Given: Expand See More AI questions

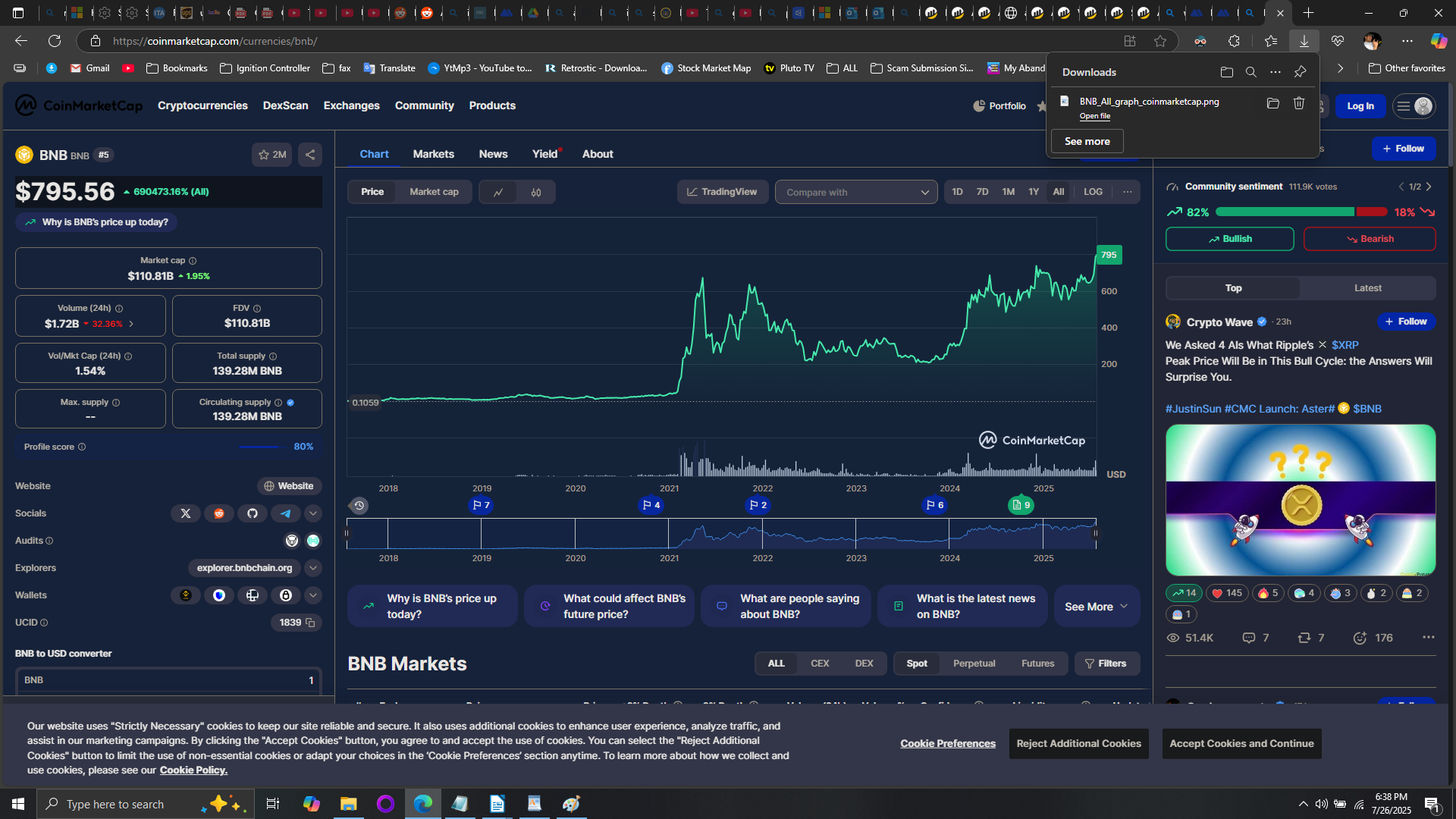Looking at the screenshot, I should [1097, 607].
